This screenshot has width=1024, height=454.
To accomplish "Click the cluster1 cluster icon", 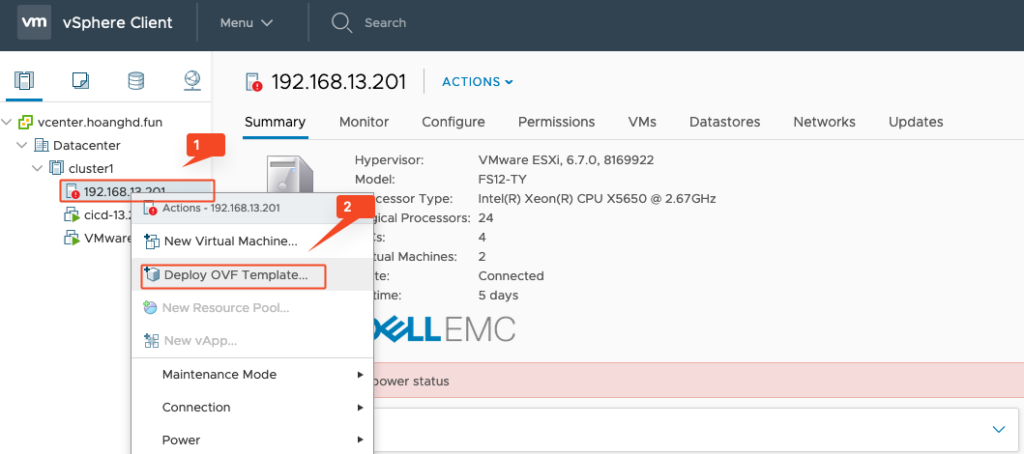I will pos(56,169).
